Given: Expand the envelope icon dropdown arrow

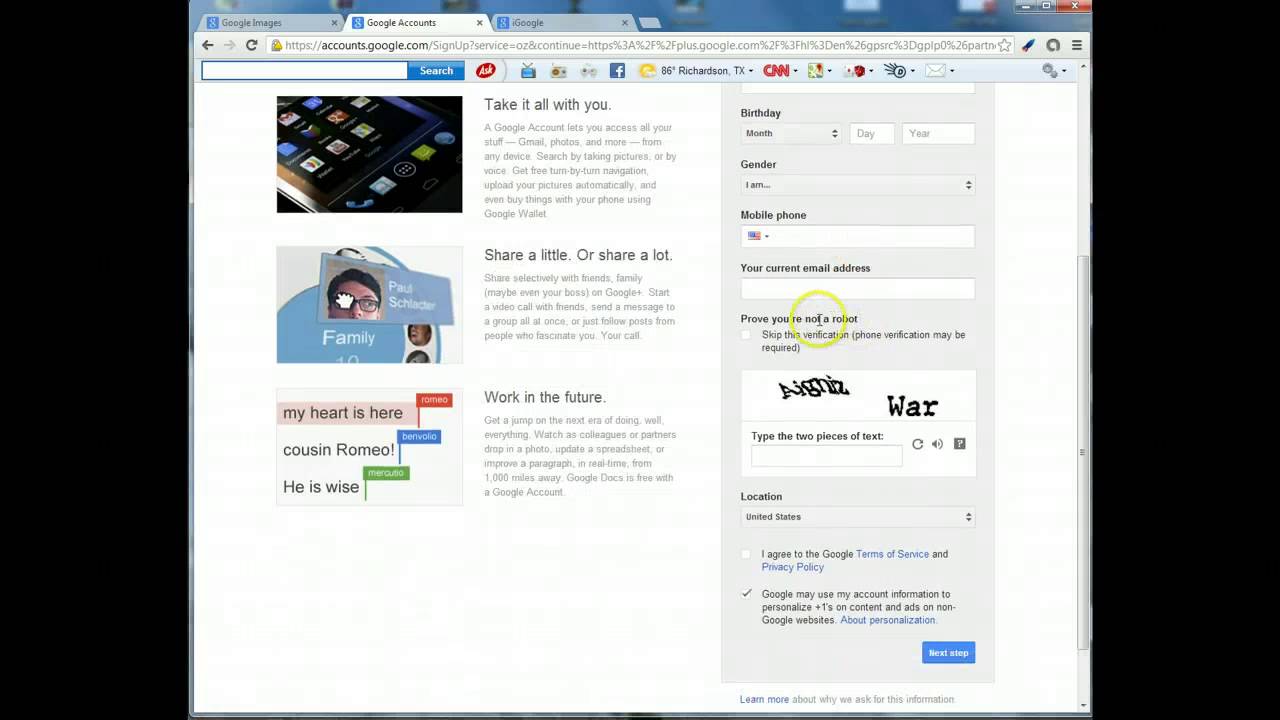Looking at the screenshot, I should pos(952,71).
